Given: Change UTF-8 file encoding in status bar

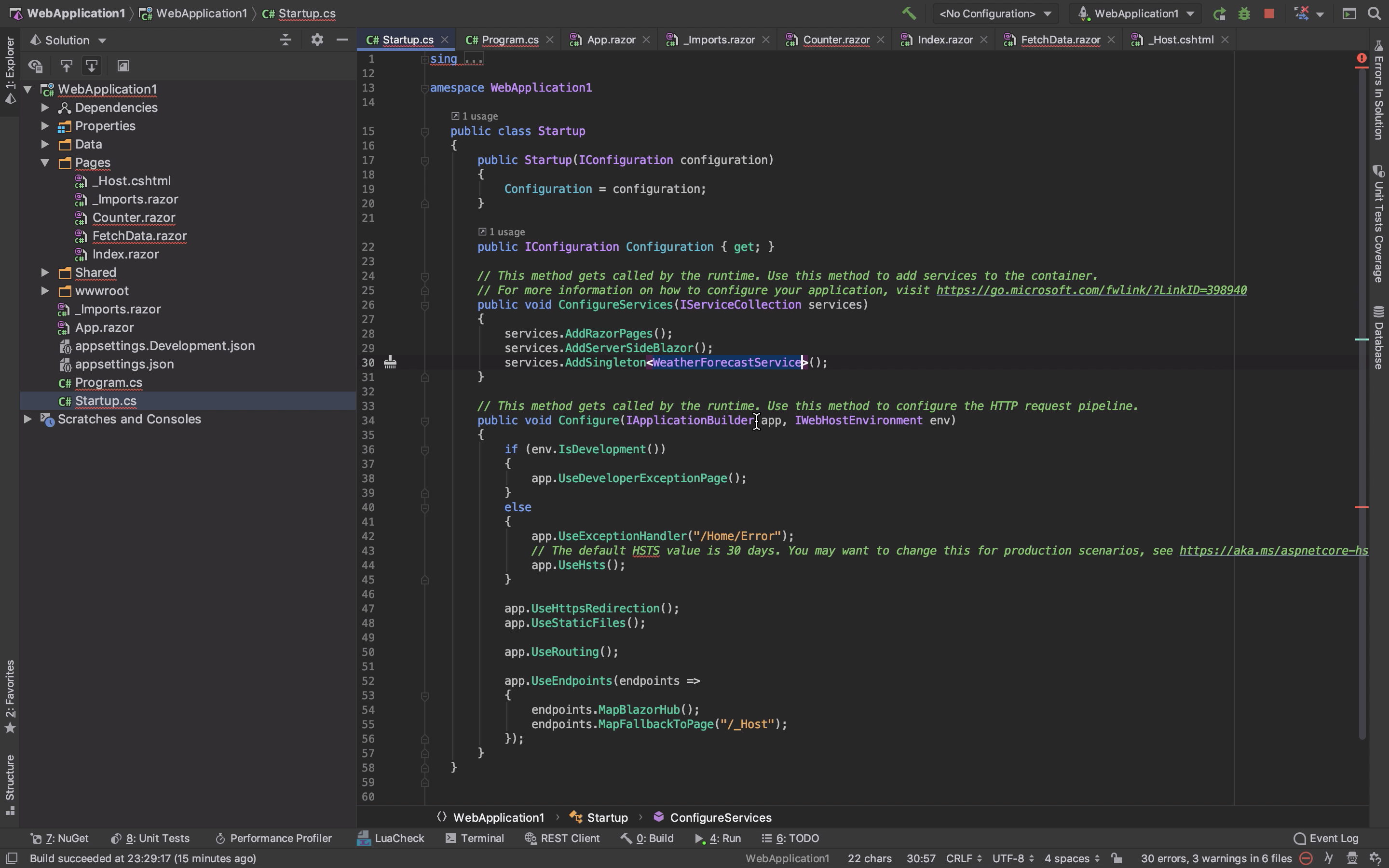Looking at the screenshot, I should [1013, 858].
